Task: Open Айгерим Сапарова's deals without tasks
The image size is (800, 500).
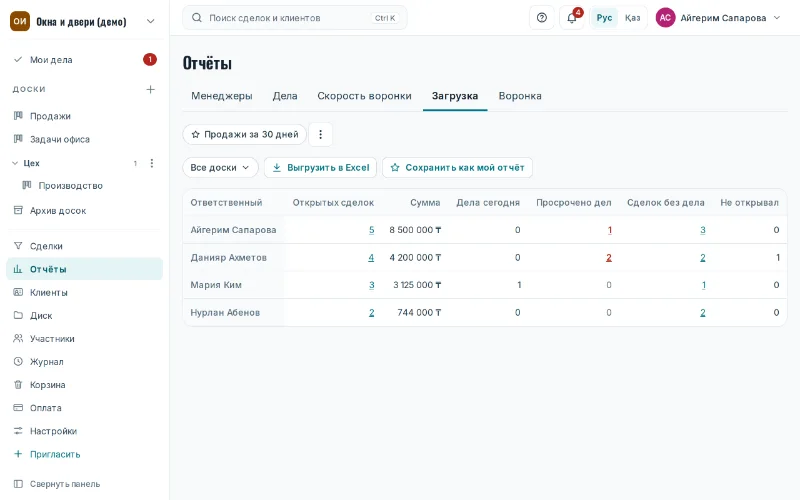Action: click(703, 230)
